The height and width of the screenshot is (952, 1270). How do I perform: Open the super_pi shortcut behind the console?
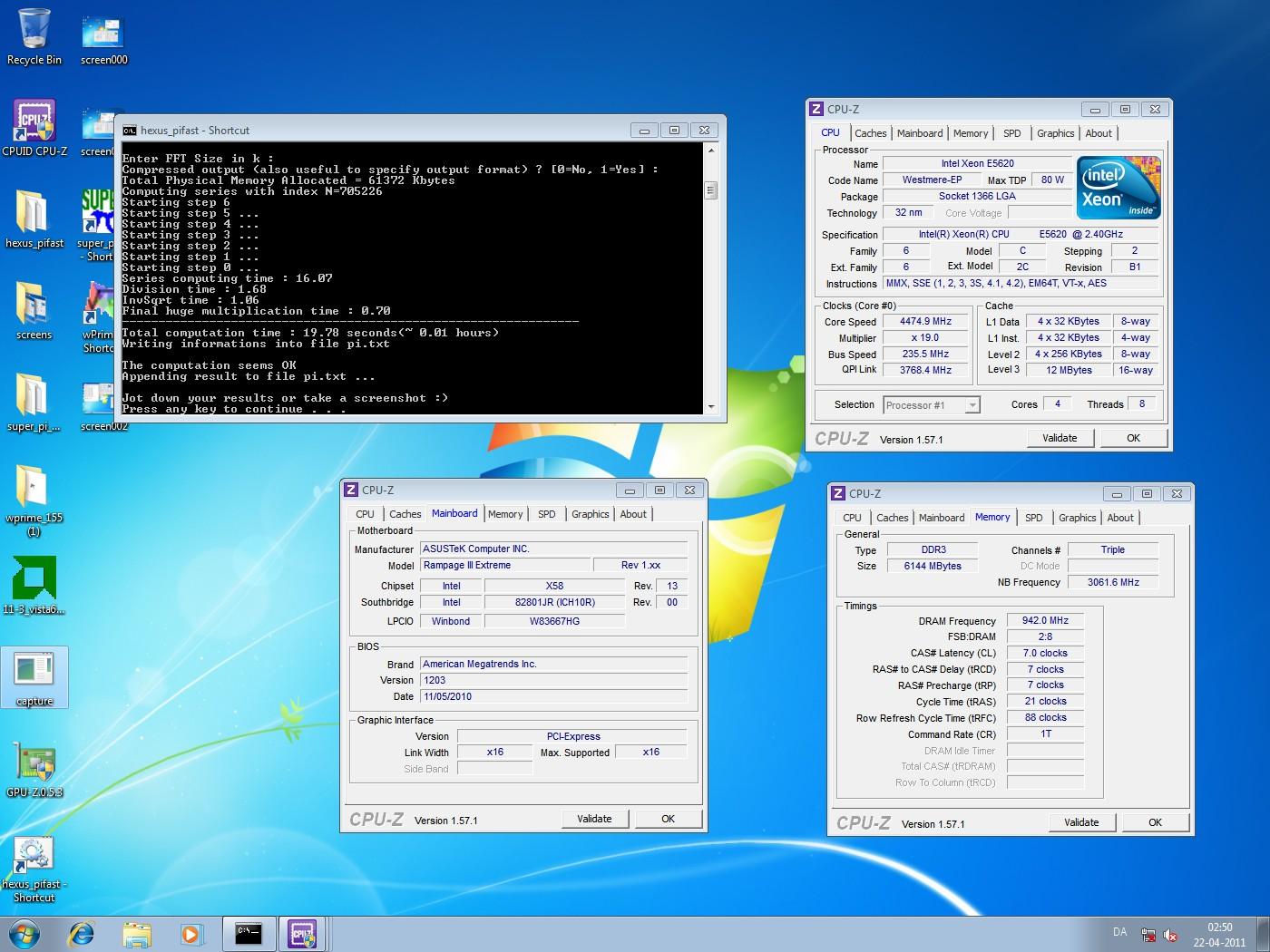98,225
